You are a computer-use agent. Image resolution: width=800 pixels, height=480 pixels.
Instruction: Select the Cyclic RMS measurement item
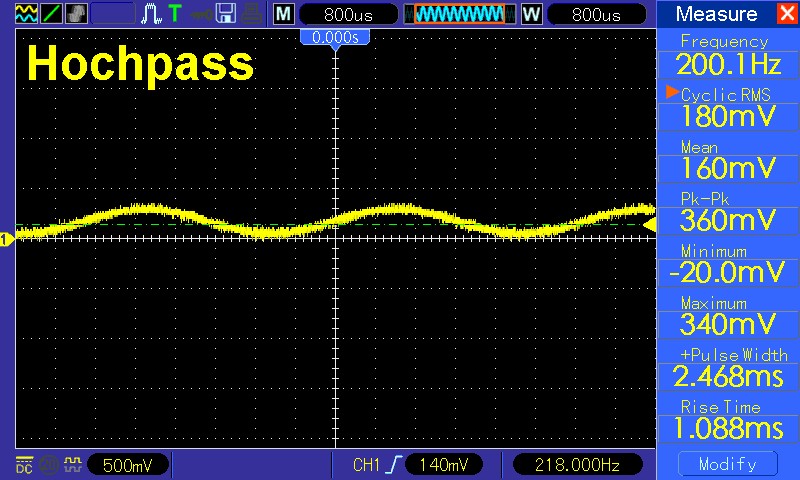727,105
